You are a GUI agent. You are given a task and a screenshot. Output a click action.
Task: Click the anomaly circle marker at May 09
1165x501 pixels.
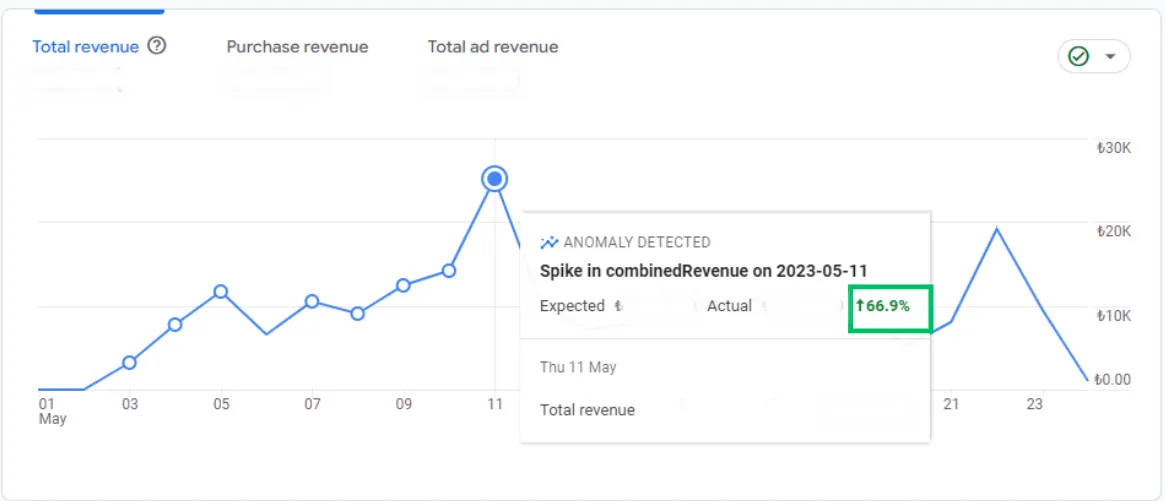click(403, 285)
